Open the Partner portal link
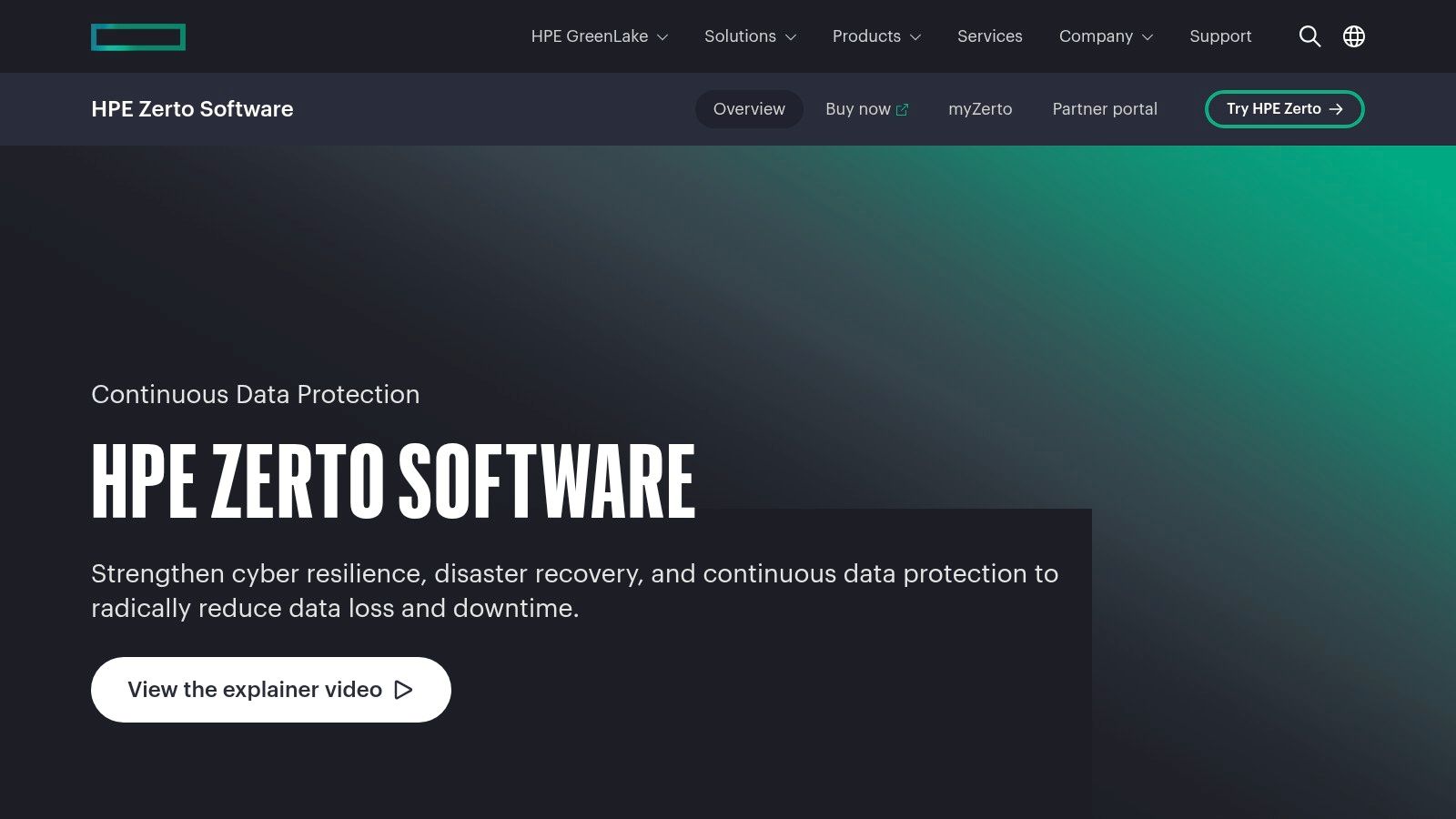1456x819 pixels. (x=1104, y=108)
